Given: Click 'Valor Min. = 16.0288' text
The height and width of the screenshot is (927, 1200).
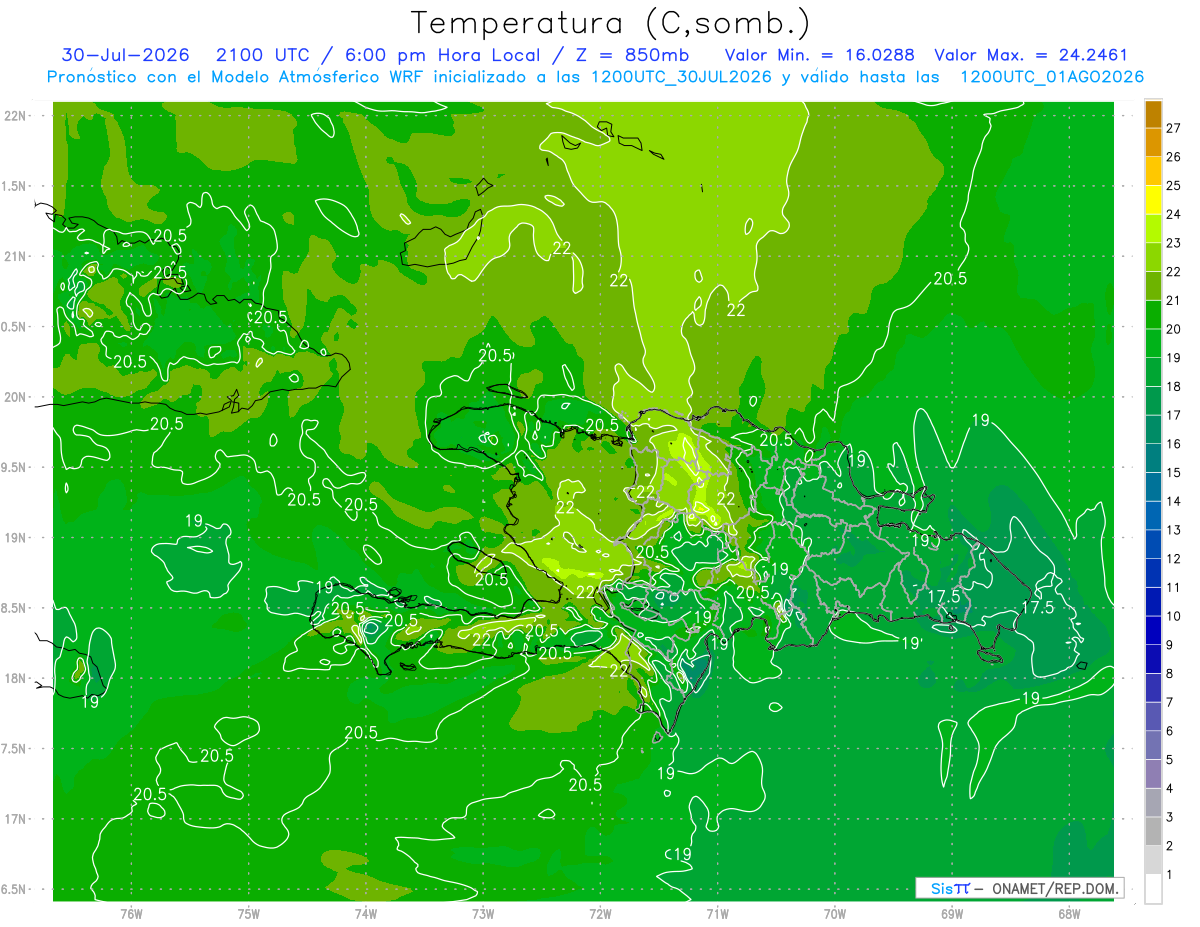Looking at the screenshot, I should 819,55.
